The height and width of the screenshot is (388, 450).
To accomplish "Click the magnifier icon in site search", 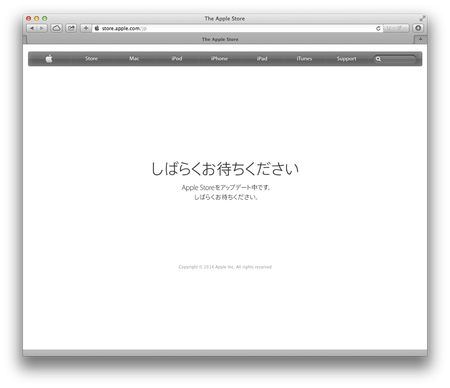I will tap(378, 59).
